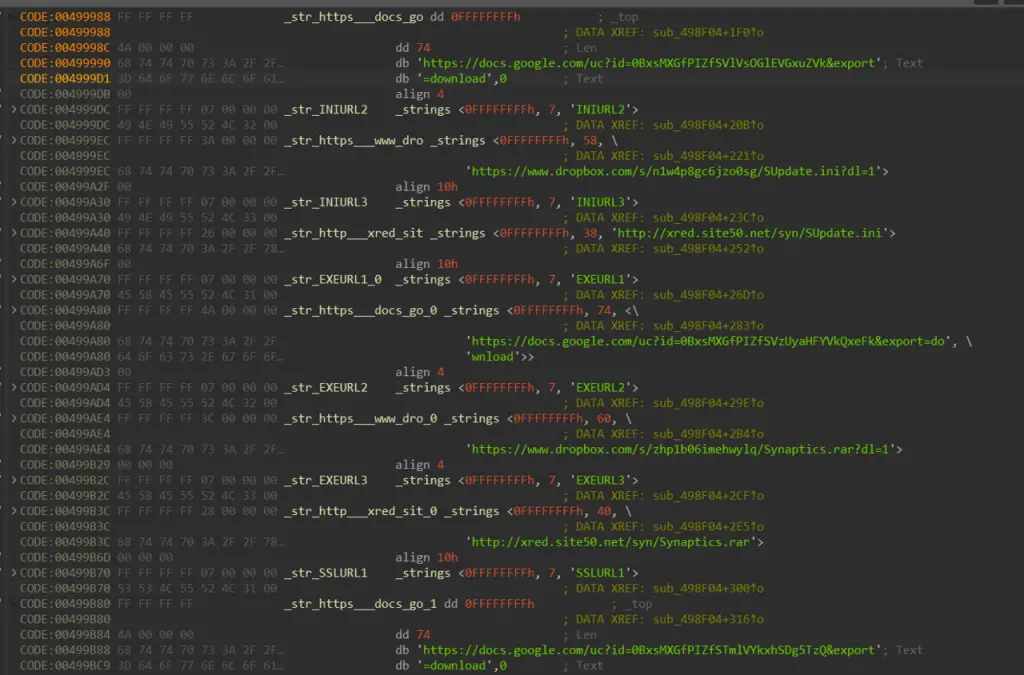This screenshot has height=675, width=1024.
Task: Expand the _str_https___www_dro_0 structure row
Action: [x=14, y=418]
